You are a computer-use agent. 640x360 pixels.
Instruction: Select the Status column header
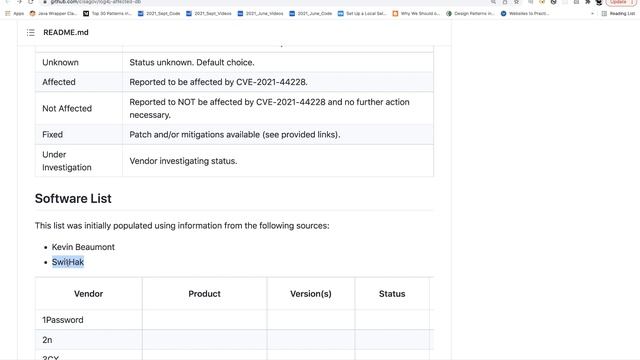[392, 294]
